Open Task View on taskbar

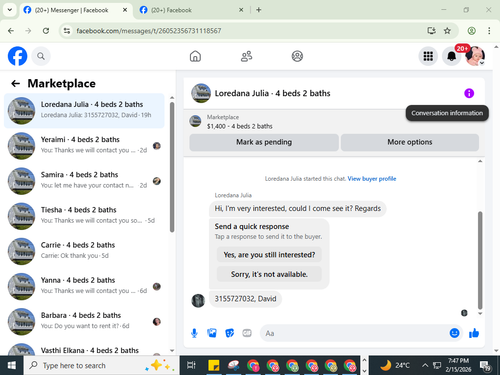(191, 365)
